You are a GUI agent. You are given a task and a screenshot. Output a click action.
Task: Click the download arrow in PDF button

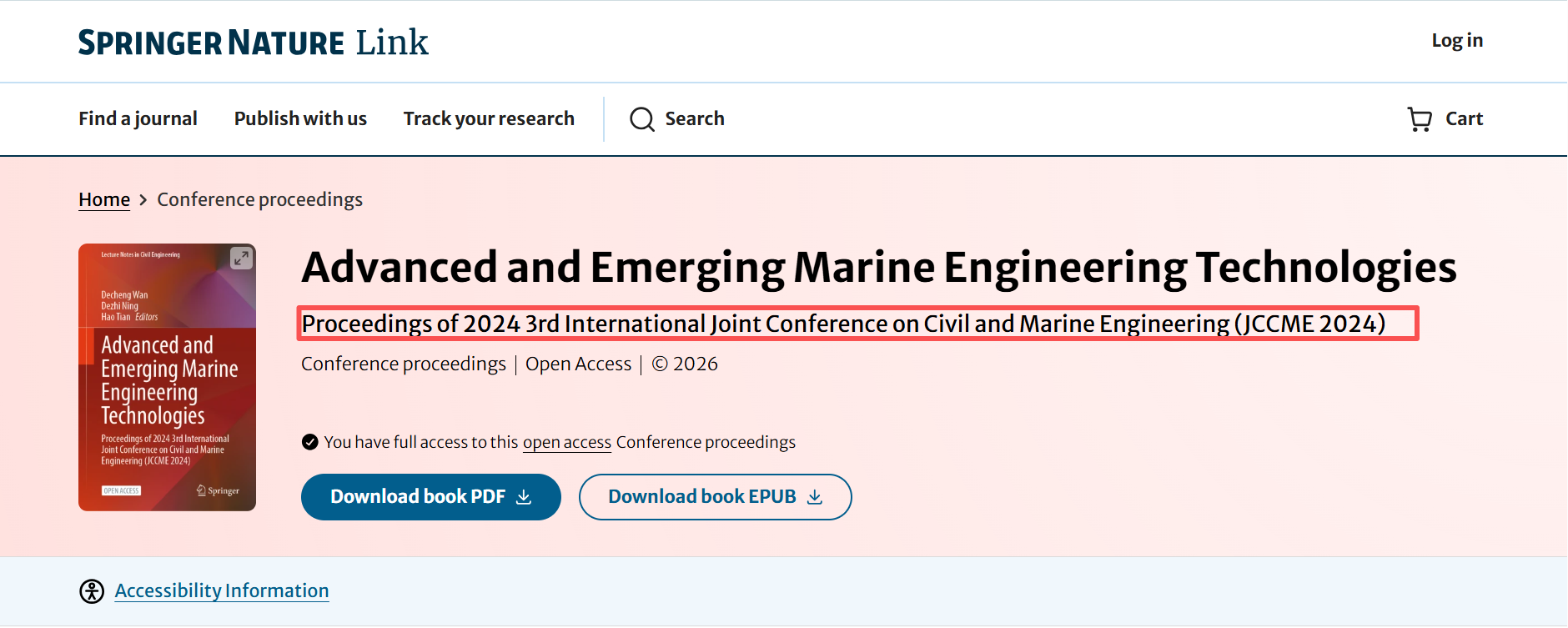524,497
